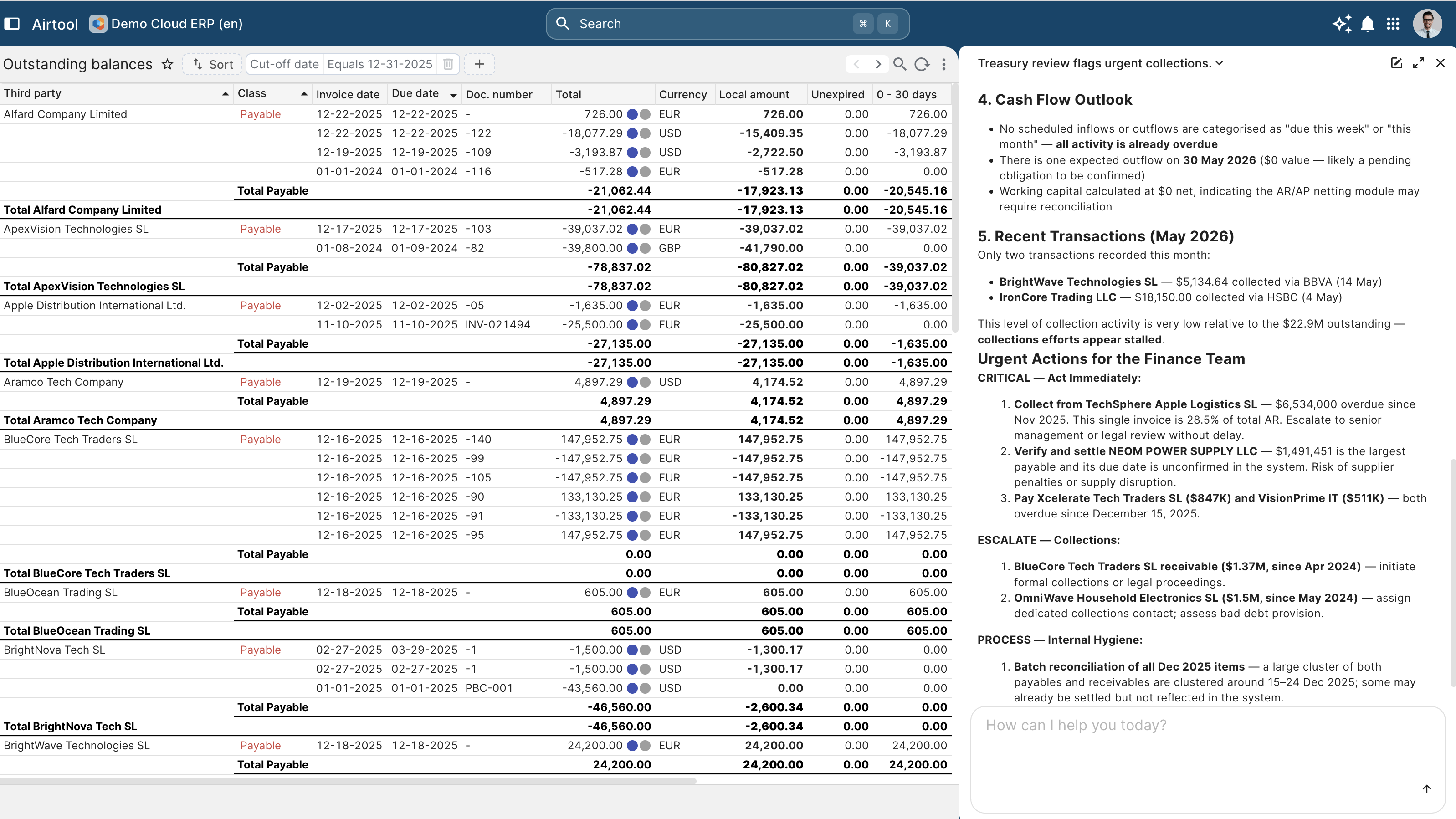Click GBP currency on ApexVision row
Screen dimensions: 1456x819
[x=670, y=248]
